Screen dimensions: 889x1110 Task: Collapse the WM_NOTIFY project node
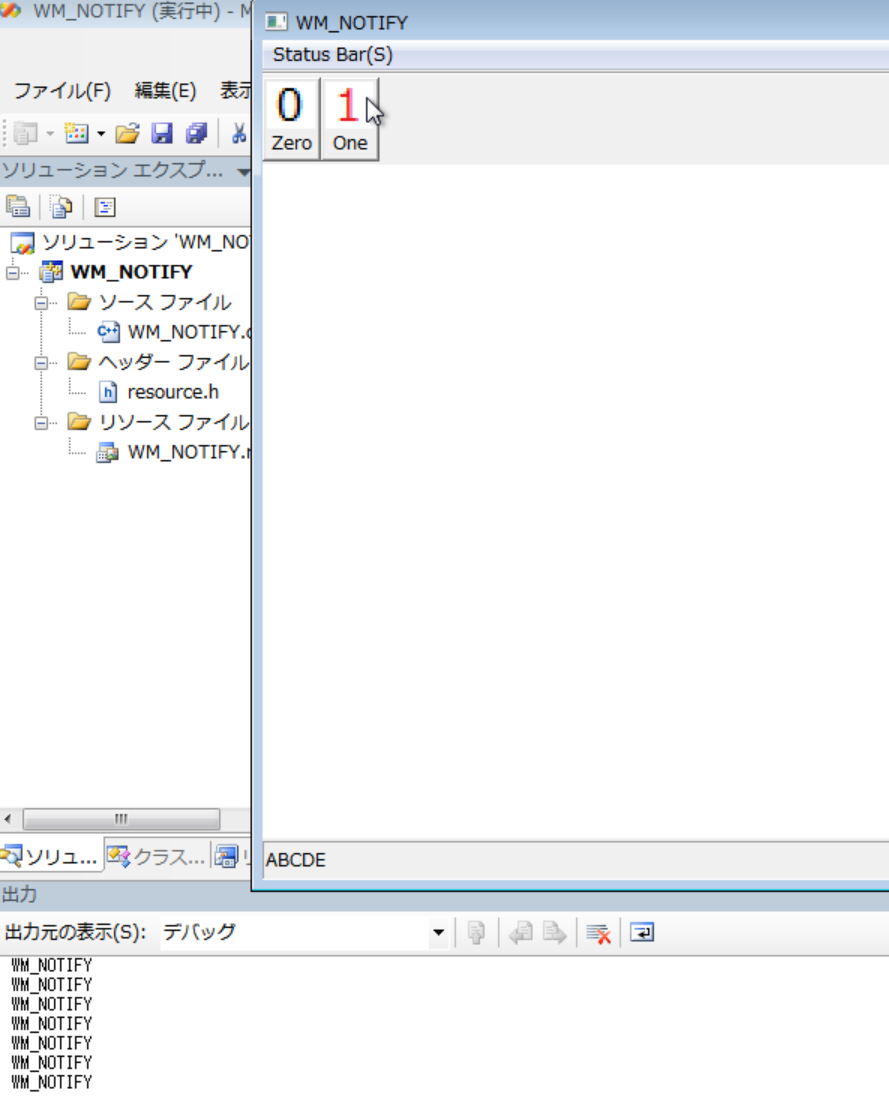pos(13,273)
